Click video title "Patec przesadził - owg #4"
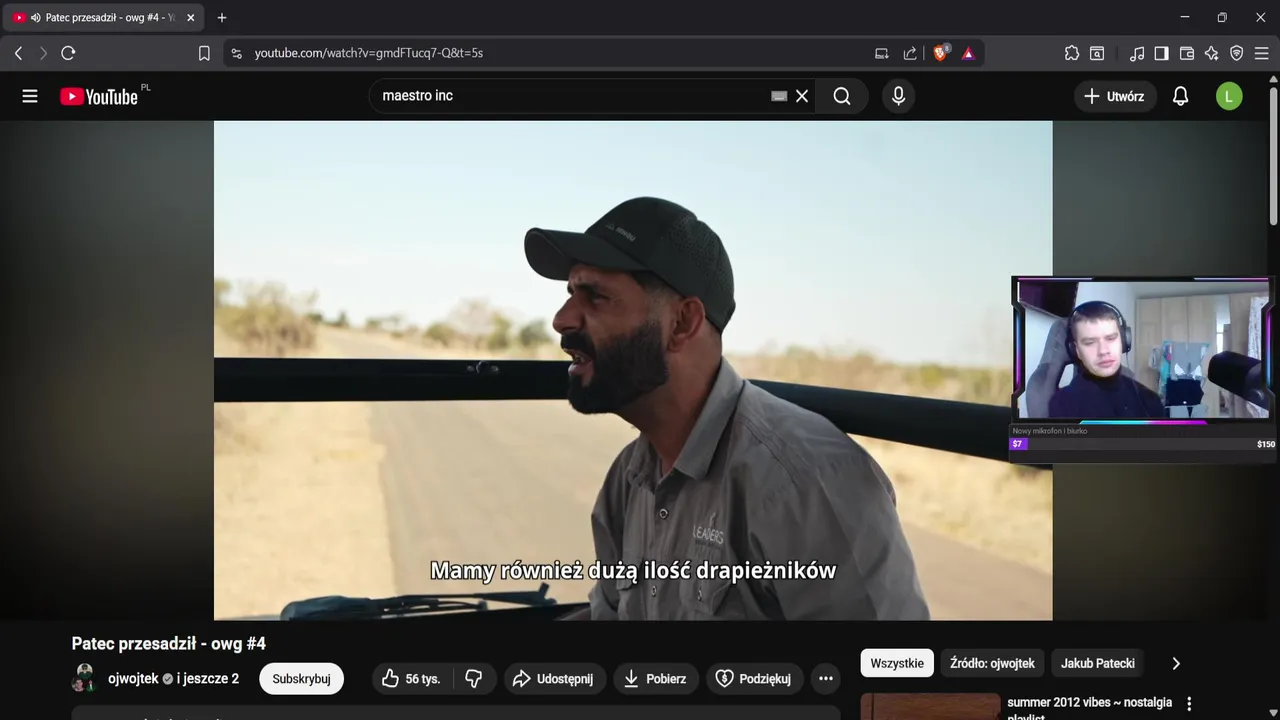This screenshot has width=1280, height=720. (x=168, y=643)
